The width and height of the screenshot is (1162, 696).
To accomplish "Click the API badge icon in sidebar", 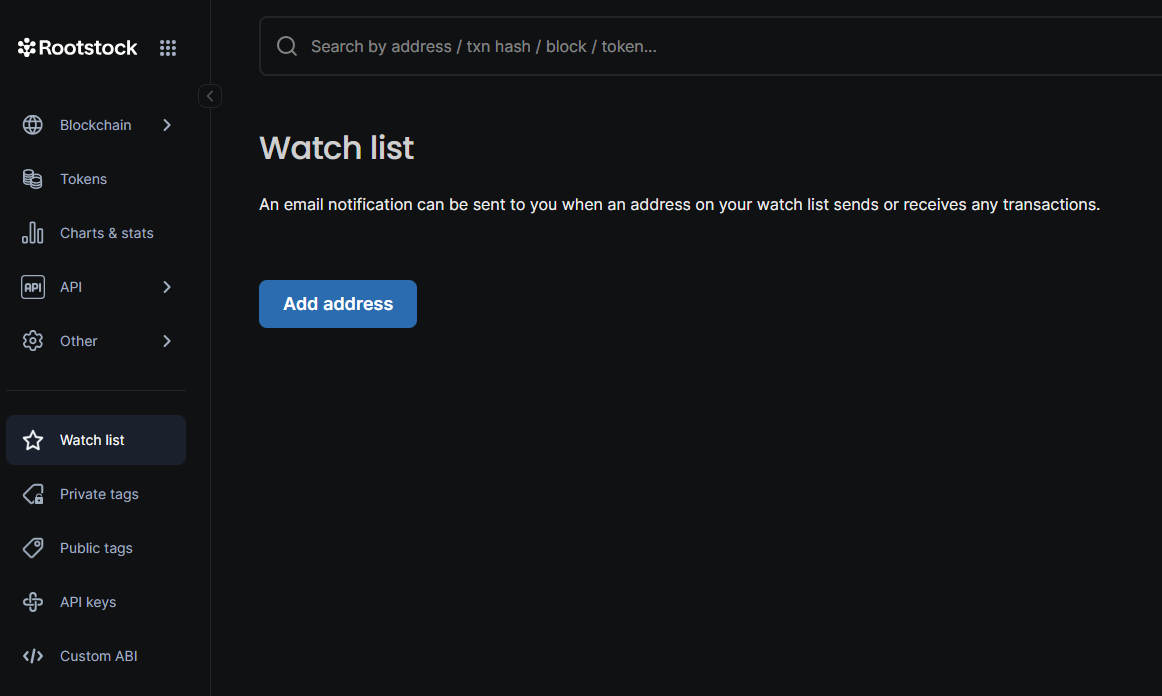I will click(x=32, y=286).
